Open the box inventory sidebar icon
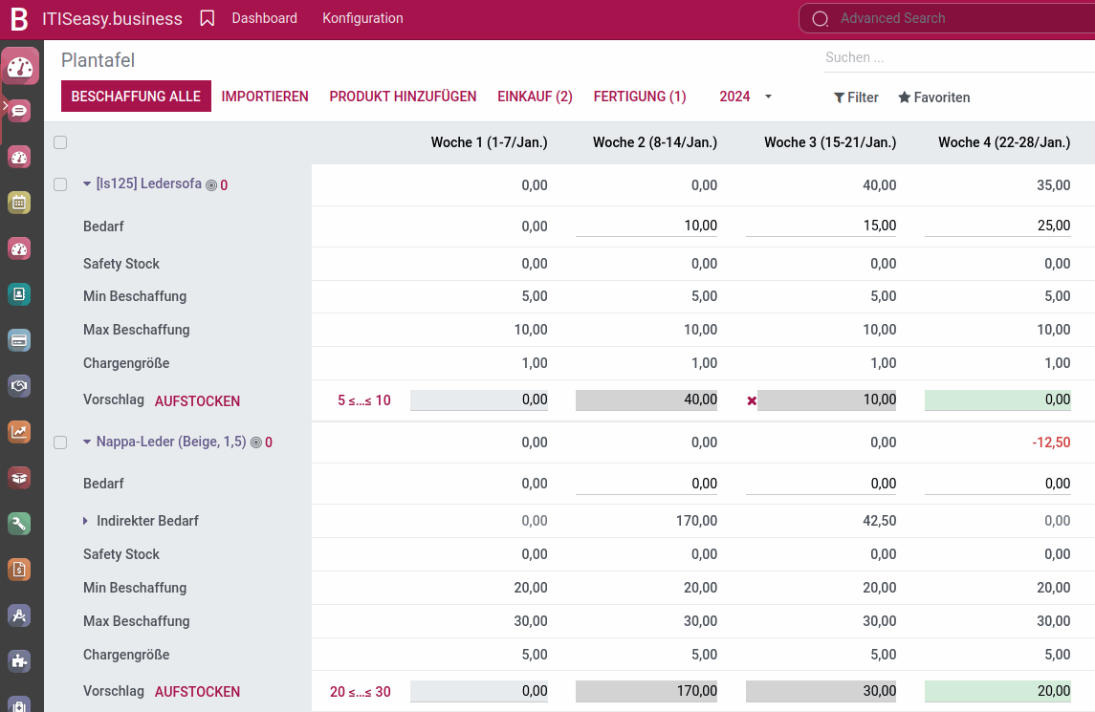Image resolution: width=1095 pixels, height=712 pixels. (x=19, y=478)
